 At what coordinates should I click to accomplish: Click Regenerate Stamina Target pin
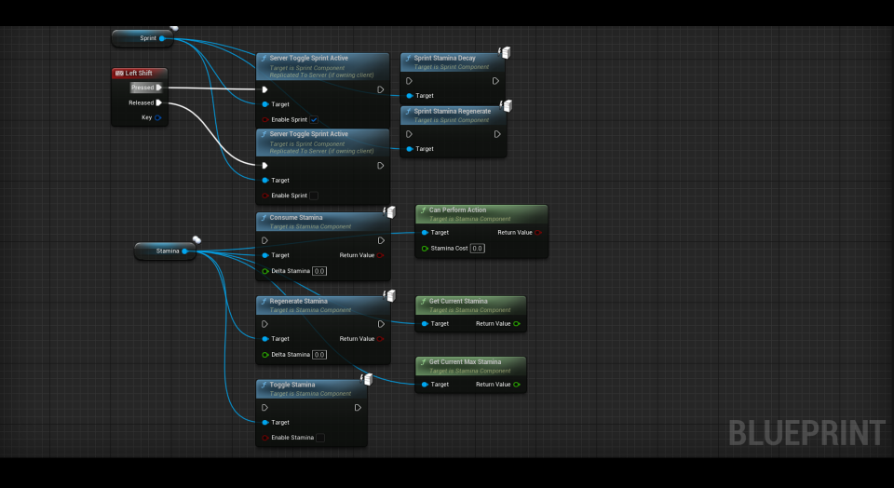pos(265,339)
